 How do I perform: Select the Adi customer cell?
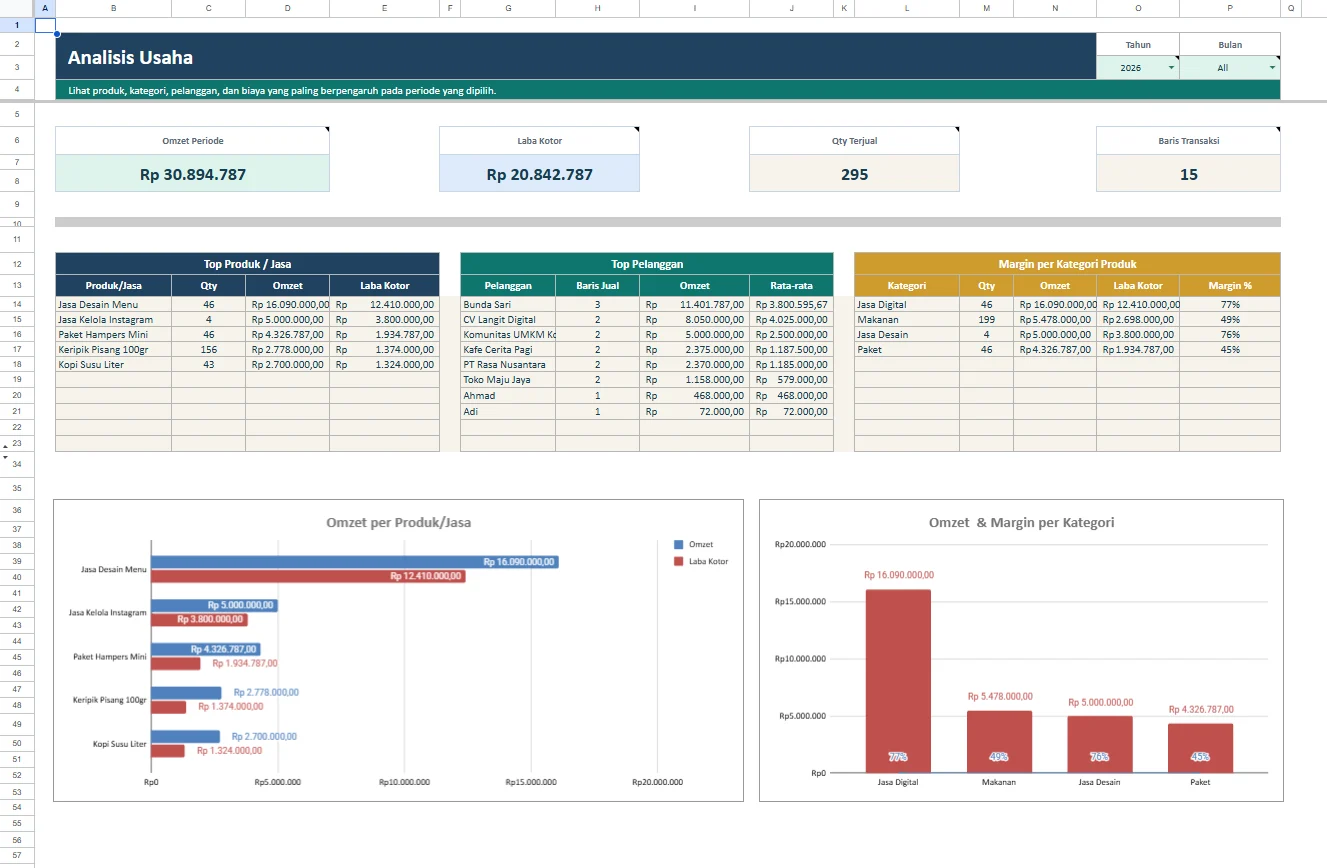click(x=508, y=411)
